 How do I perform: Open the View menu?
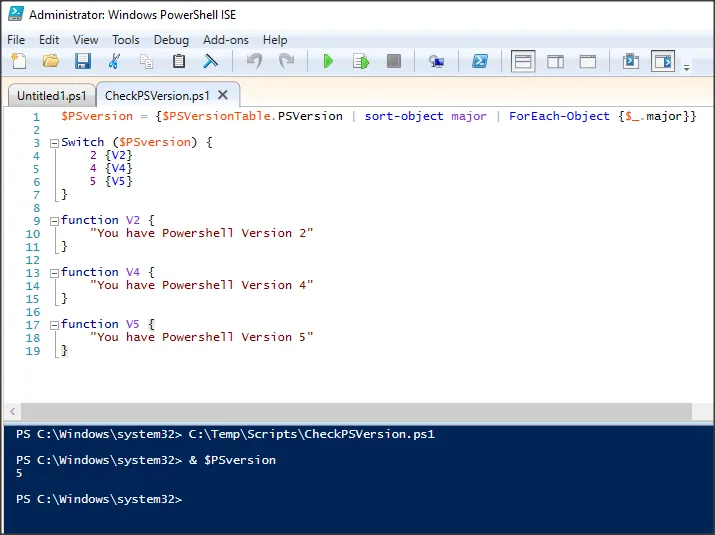(86, 40)
